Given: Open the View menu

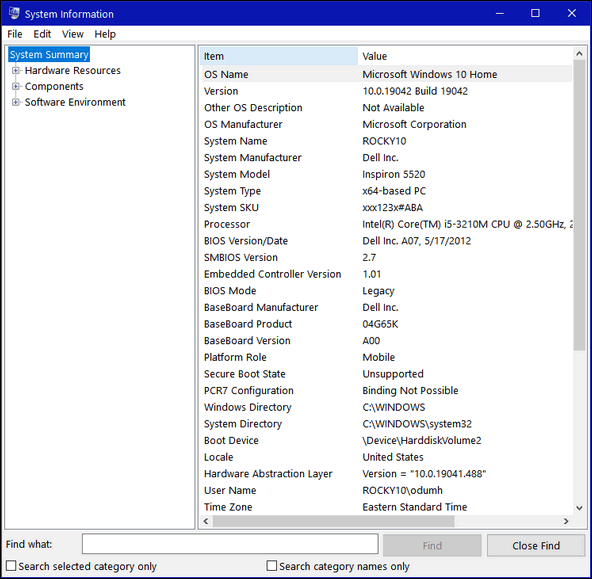Looking at the screenshot, I should [x=72, y=34].
